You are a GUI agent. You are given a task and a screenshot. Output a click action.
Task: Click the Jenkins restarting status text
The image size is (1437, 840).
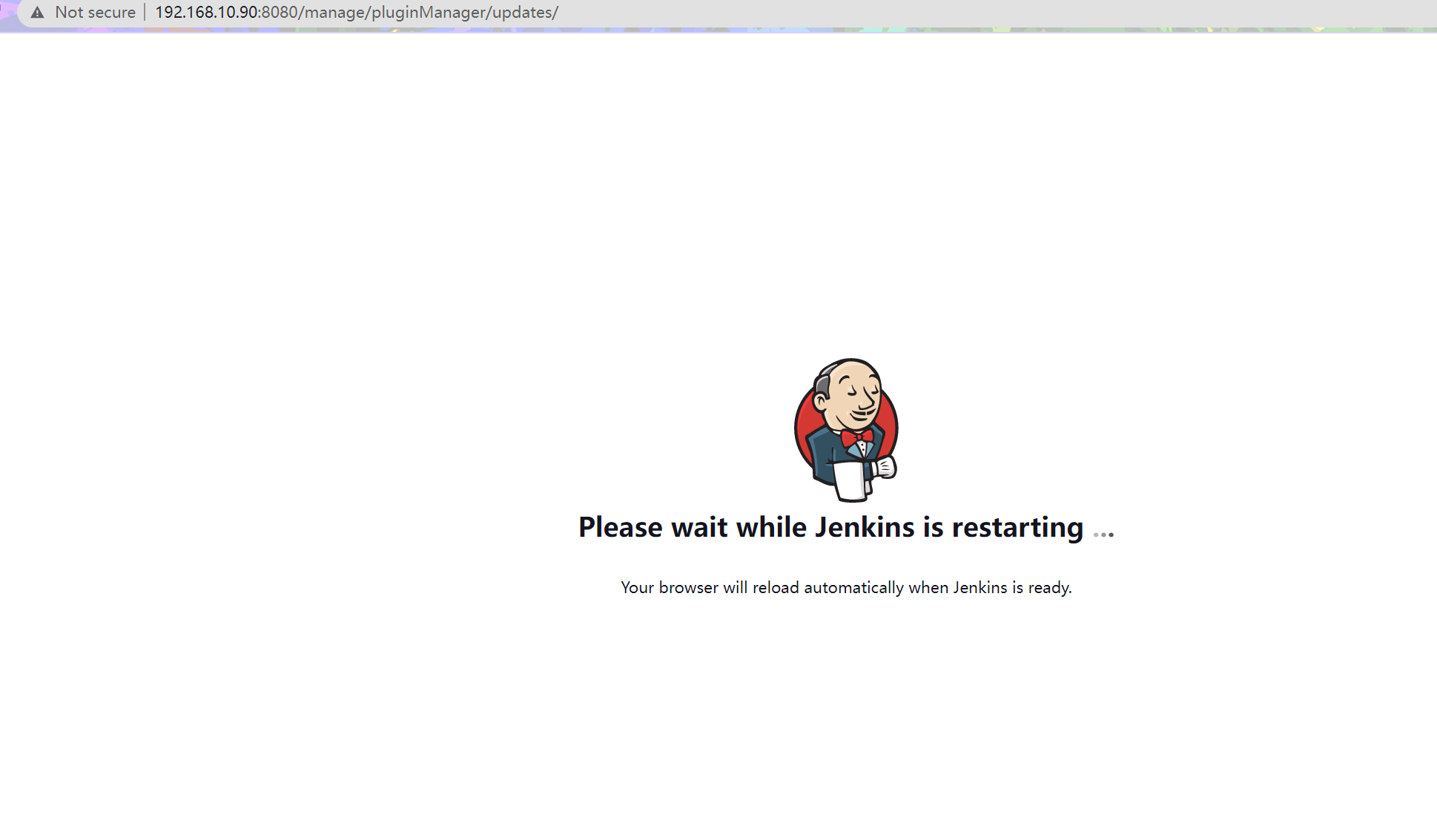846,527
